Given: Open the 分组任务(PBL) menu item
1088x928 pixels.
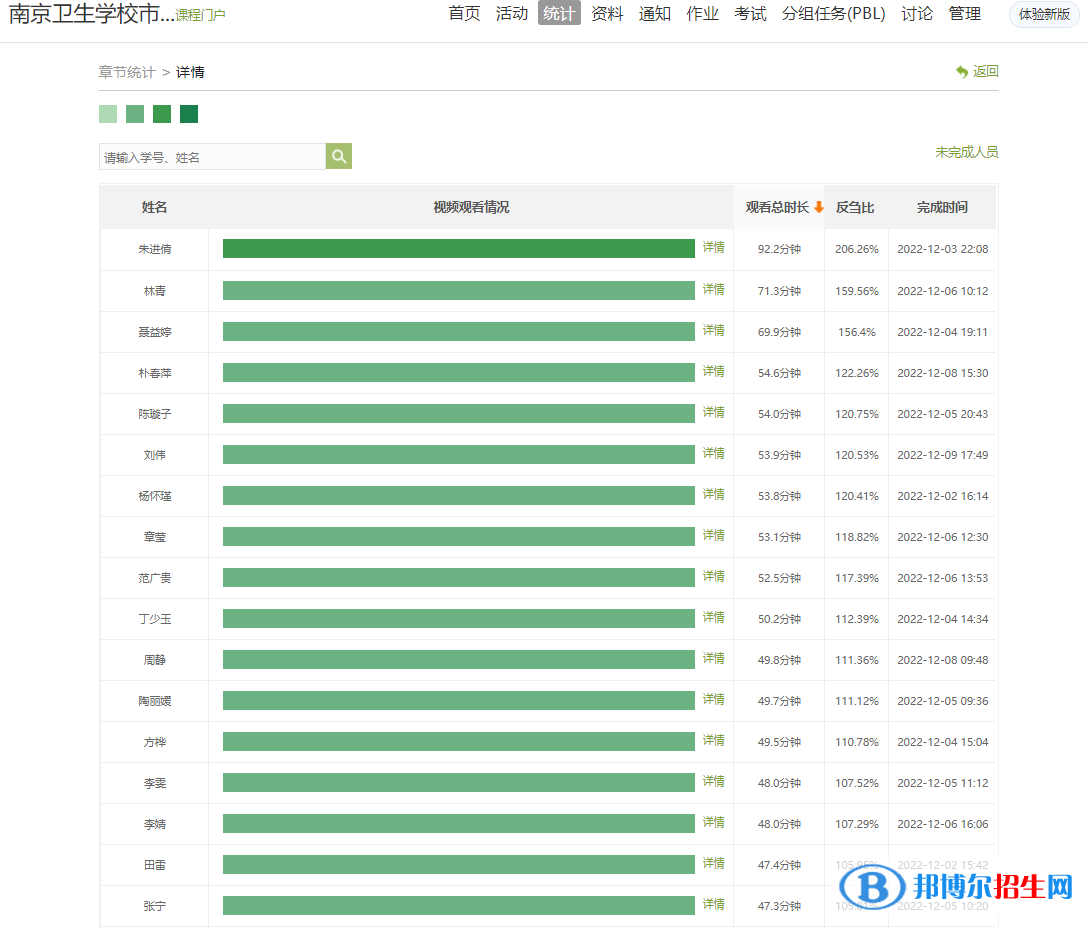Looking at the screenshot, I should [833, 14].
